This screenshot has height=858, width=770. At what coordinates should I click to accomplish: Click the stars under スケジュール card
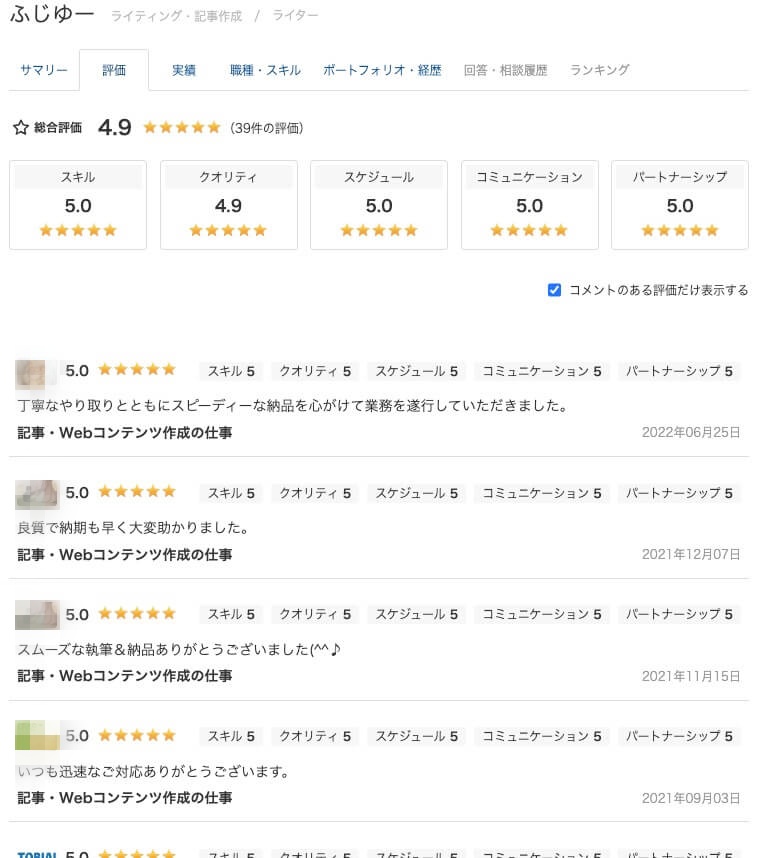pyautogui.click(x=379, y=230)
